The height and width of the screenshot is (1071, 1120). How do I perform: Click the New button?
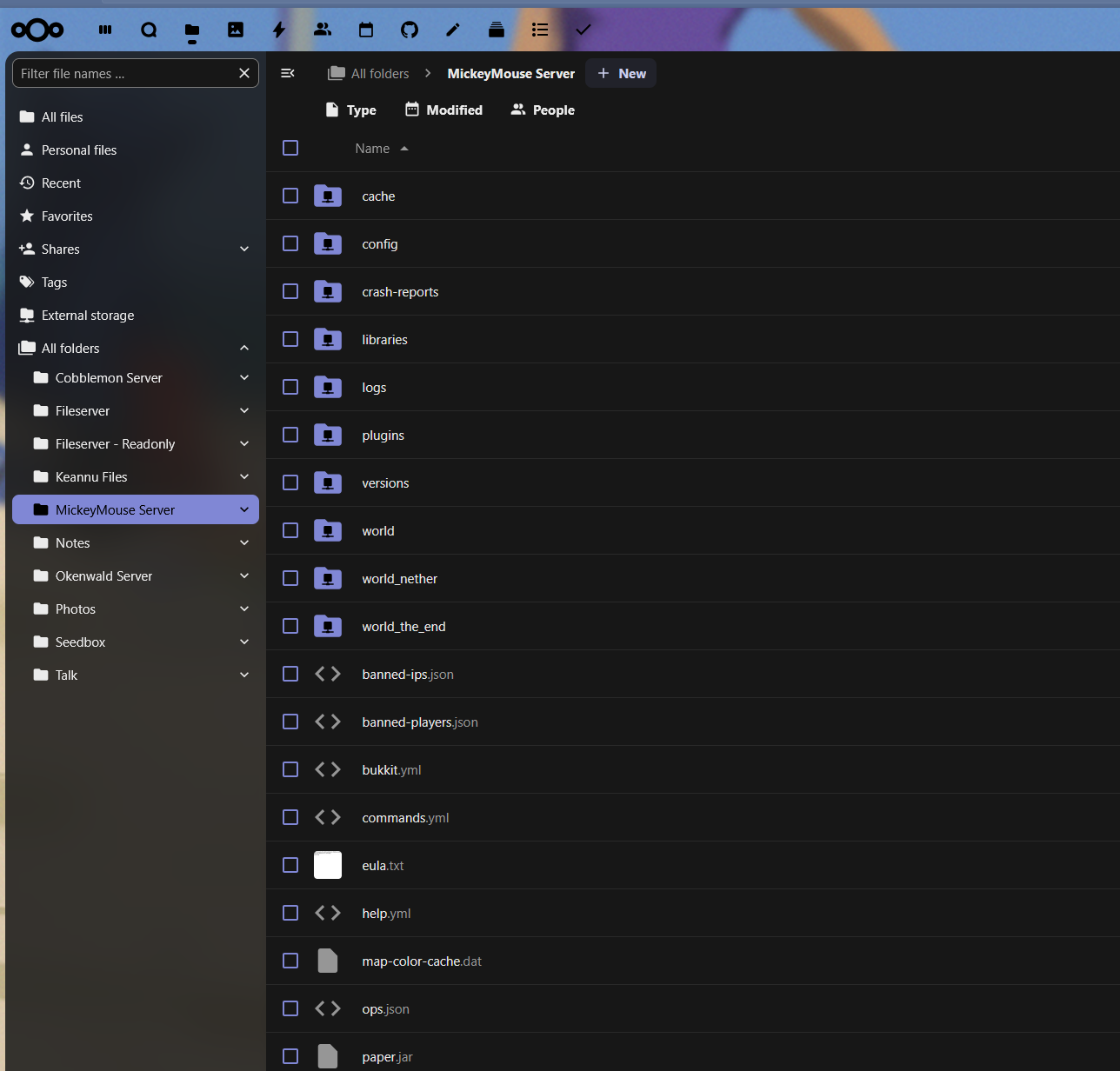tap(621, 74)
